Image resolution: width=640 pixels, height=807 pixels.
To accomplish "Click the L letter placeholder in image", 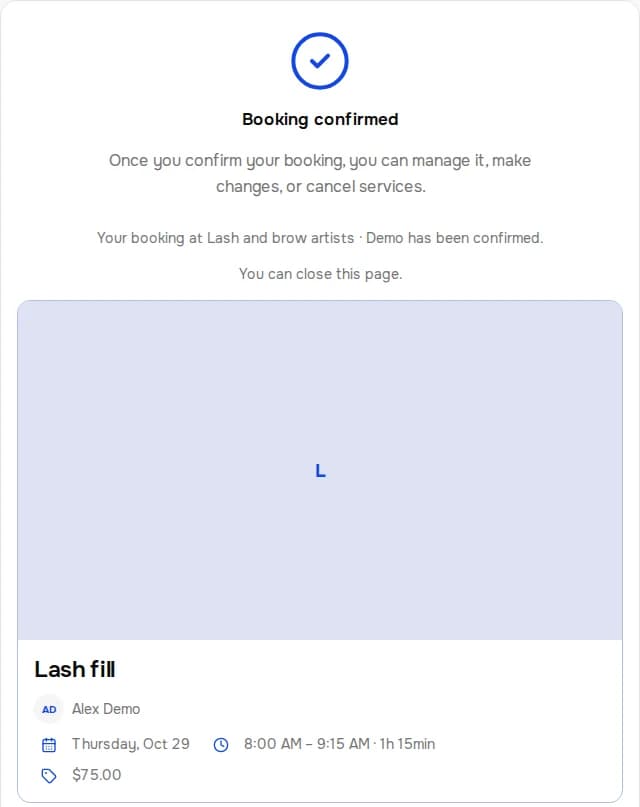I will [x=320, y=470].
